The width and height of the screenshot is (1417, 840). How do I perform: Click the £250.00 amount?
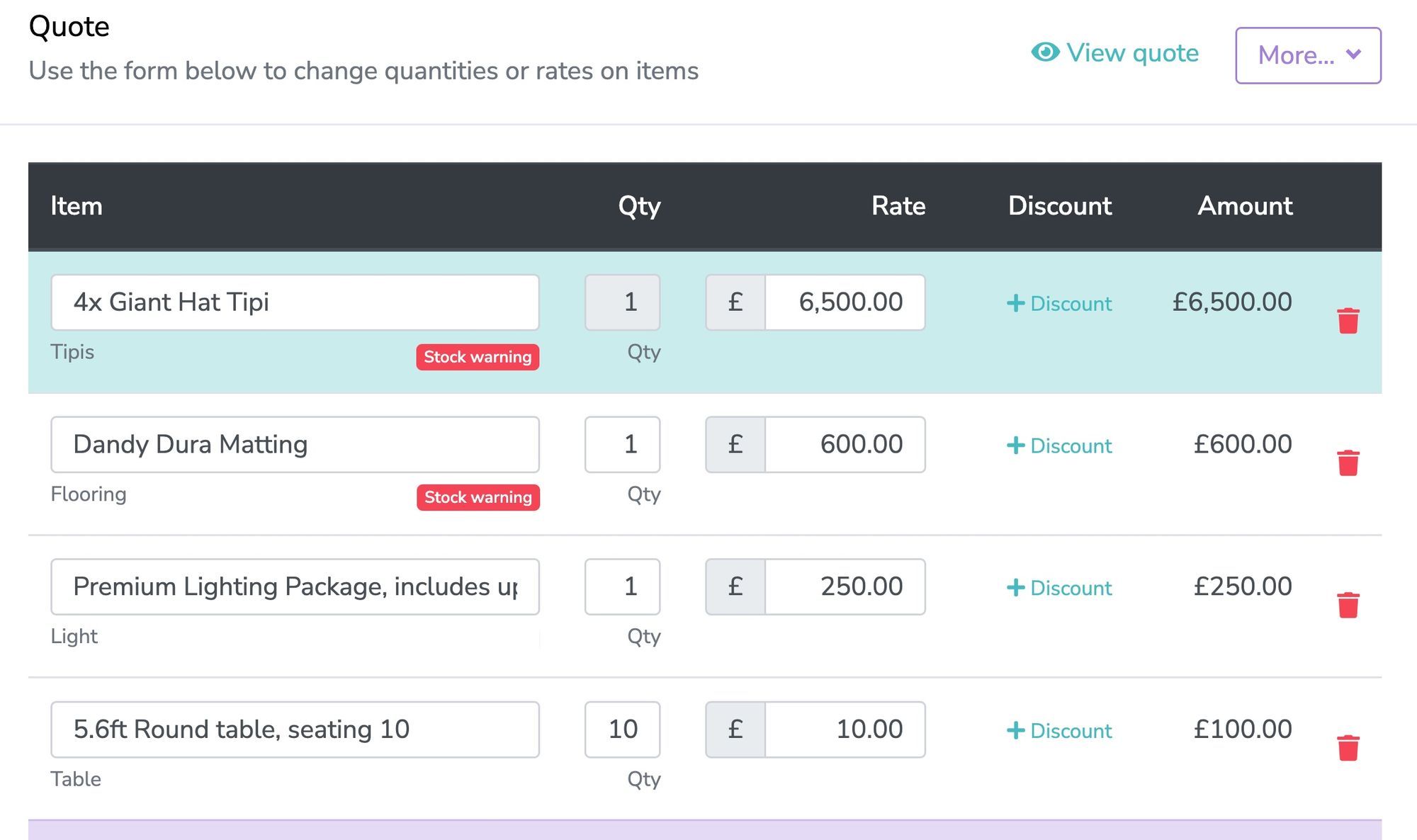click(1243, 587)
